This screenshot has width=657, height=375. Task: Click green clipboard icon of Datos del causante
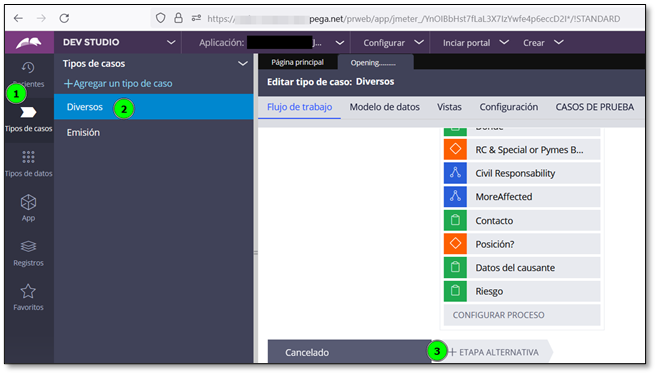pos(455,267)
